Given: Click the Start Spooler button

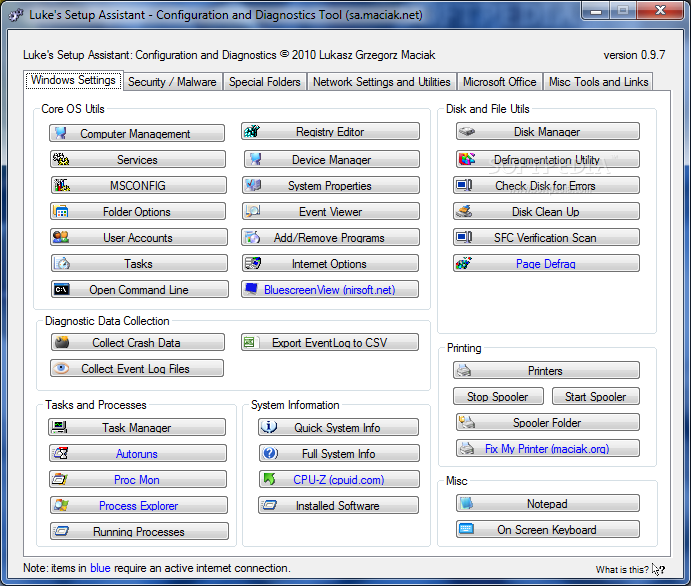Looking at the screenshot, I should tap(595, 396).
